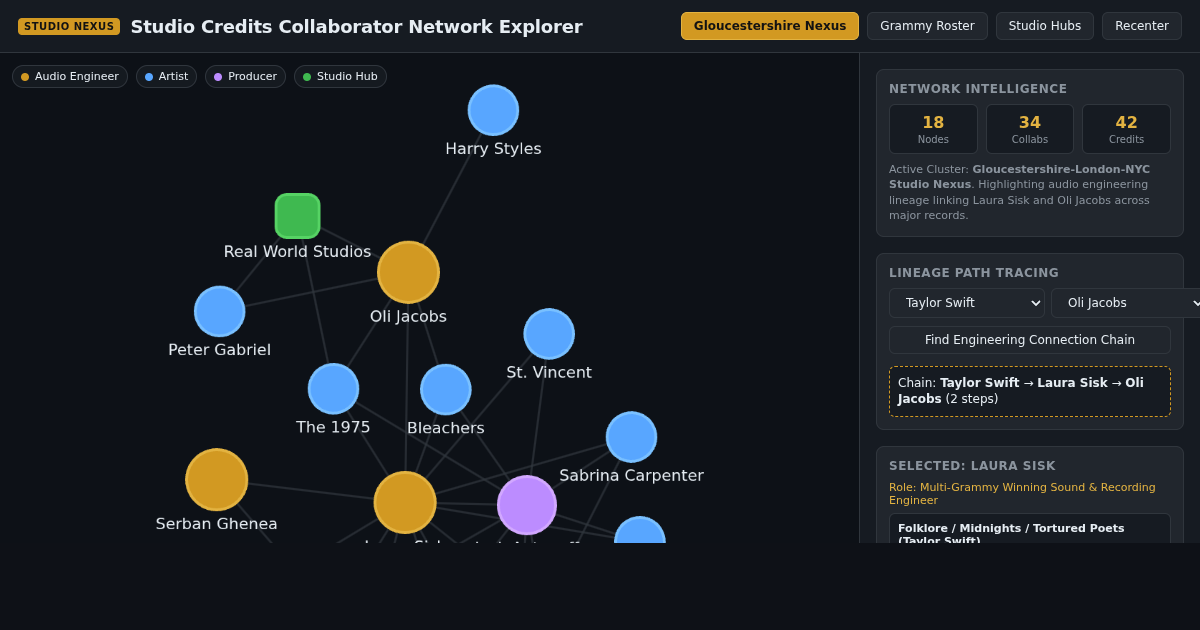Toggle the Audio Engineer legend filter
This screenshot has width=1200, height=630.
click(70, 77)
